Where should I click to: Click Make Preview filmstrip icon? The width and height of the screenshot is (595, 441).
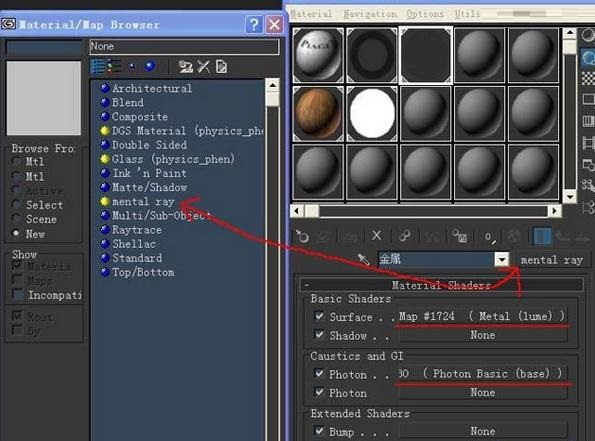pyautogui.click(x=588, y=143)
